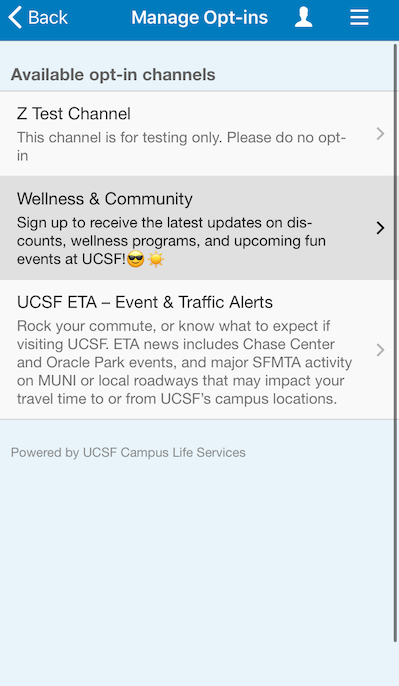Open the Z Test Channel title

[74, 114]
